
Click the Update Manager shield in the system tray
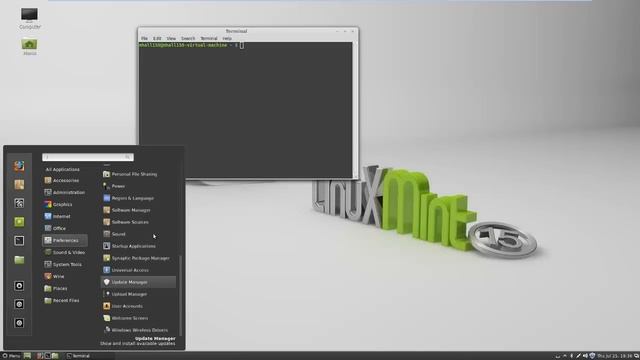pyautogui.click(x=592, y=356)
